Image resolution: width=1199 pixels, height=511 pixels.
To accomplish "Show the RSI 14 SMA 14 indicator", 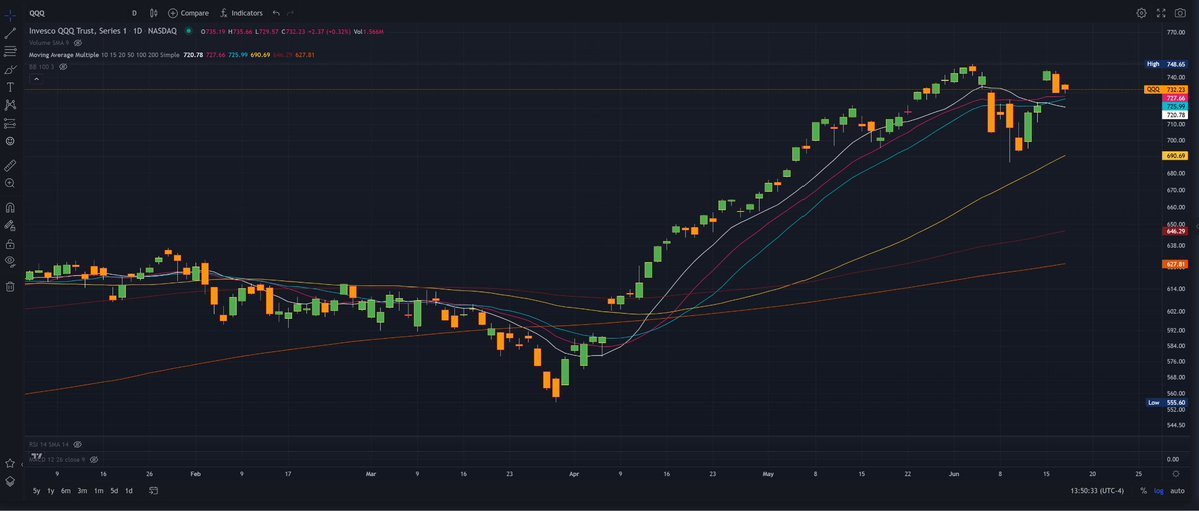I will click(77, 444).
